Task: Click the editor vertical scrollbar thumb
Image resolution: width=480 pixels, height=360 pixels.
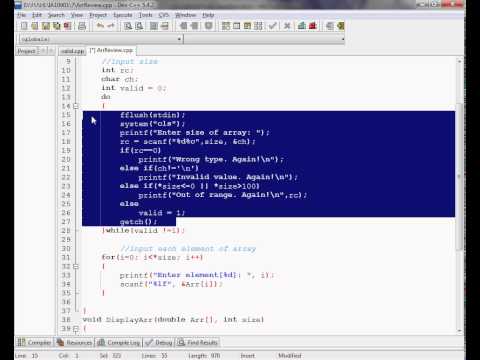Action: pos(459,177)
